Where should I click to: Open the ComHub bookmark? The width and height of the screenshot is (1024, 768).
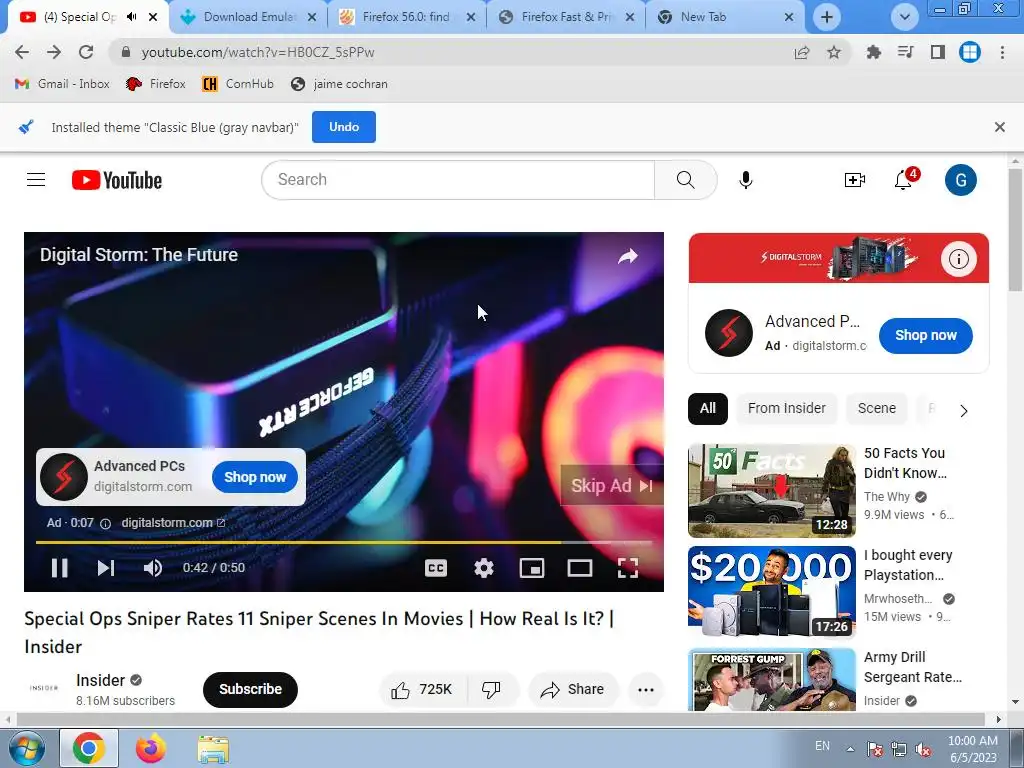[238, 84]
